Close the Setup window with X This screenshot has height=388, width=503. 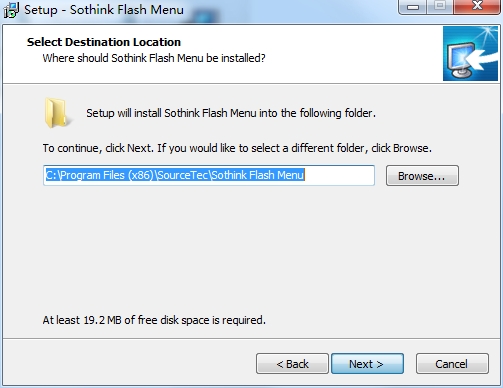[478, 6]
